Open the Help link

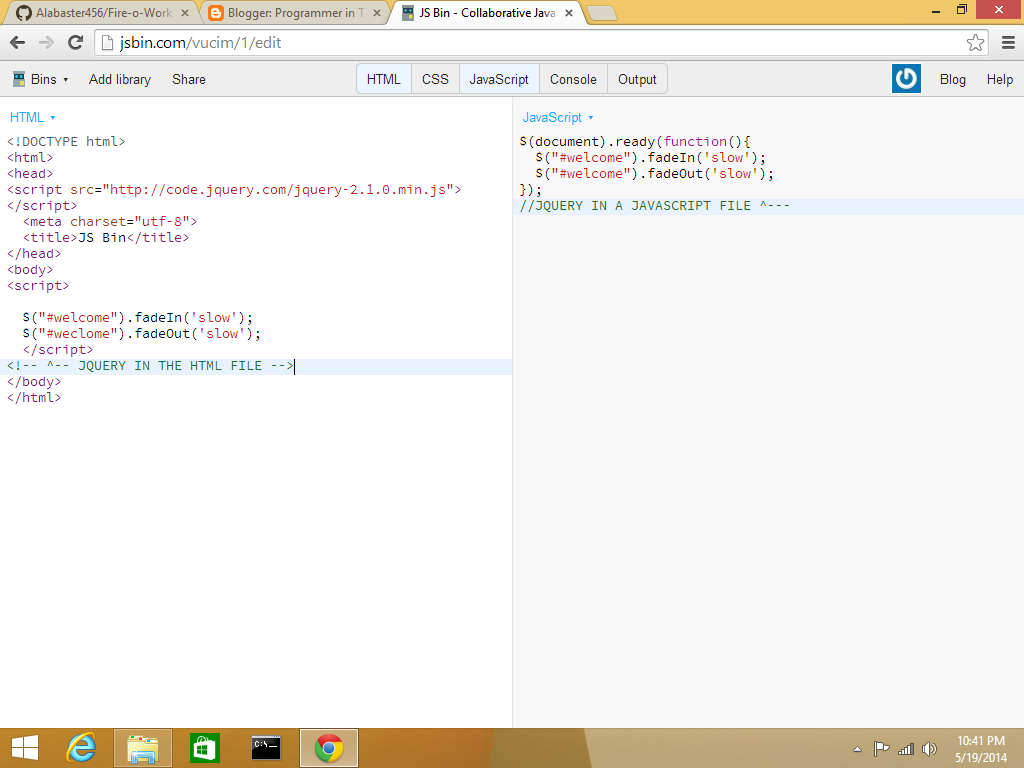coord(999,79)
